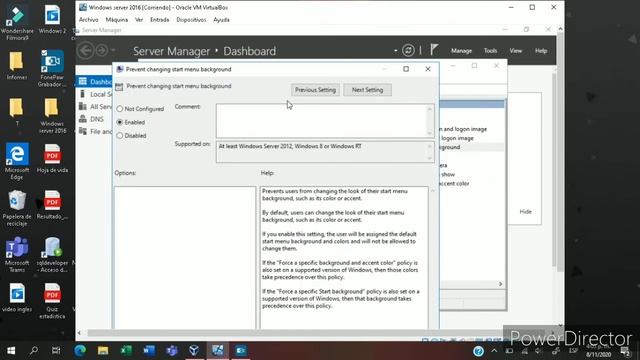
Task: Open File Explorer from the taskbar
Action: click(x=103, y=351)
